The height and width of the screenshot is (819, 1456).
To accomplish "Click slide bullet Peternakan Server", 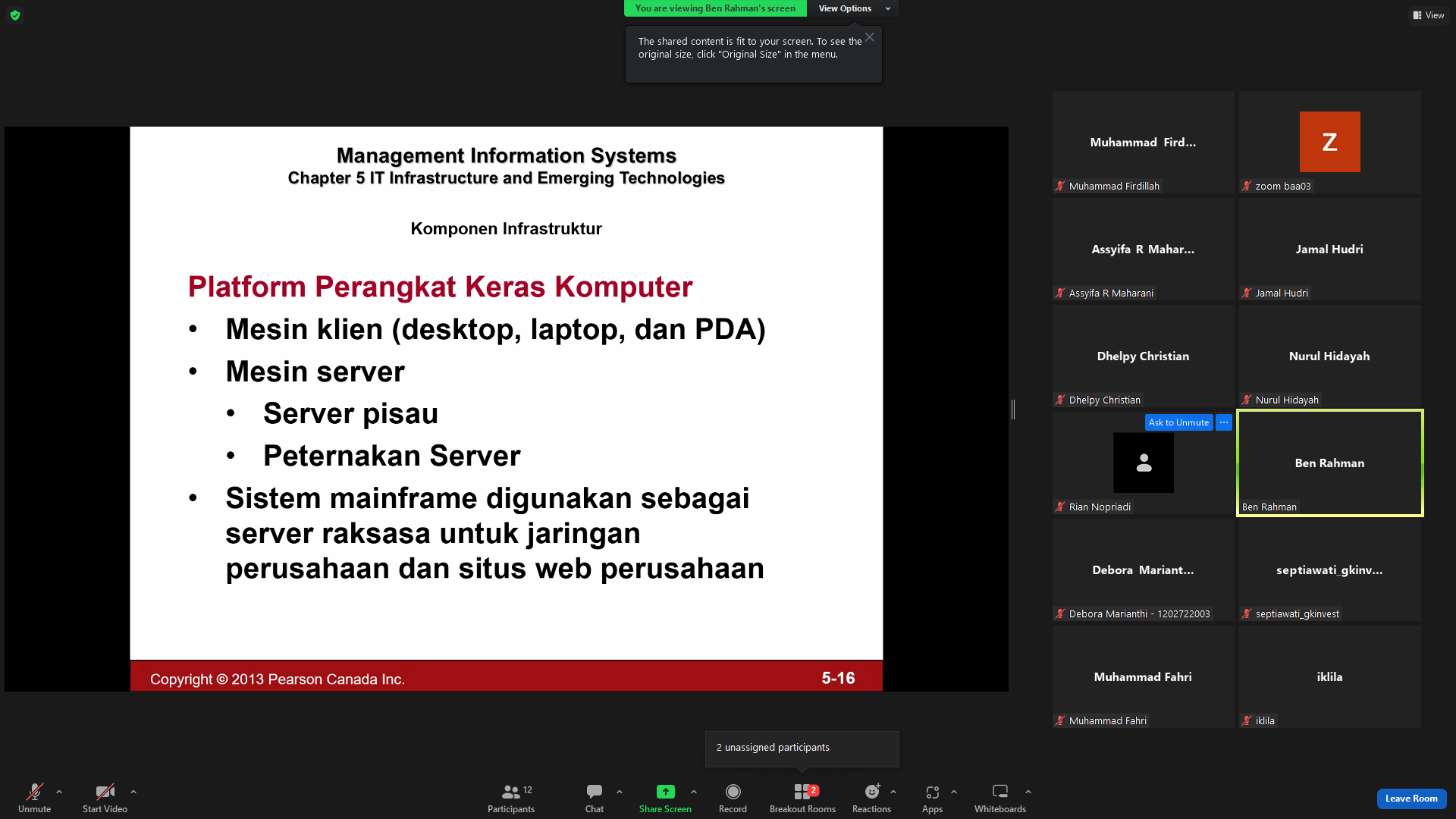I will (391, 456).
